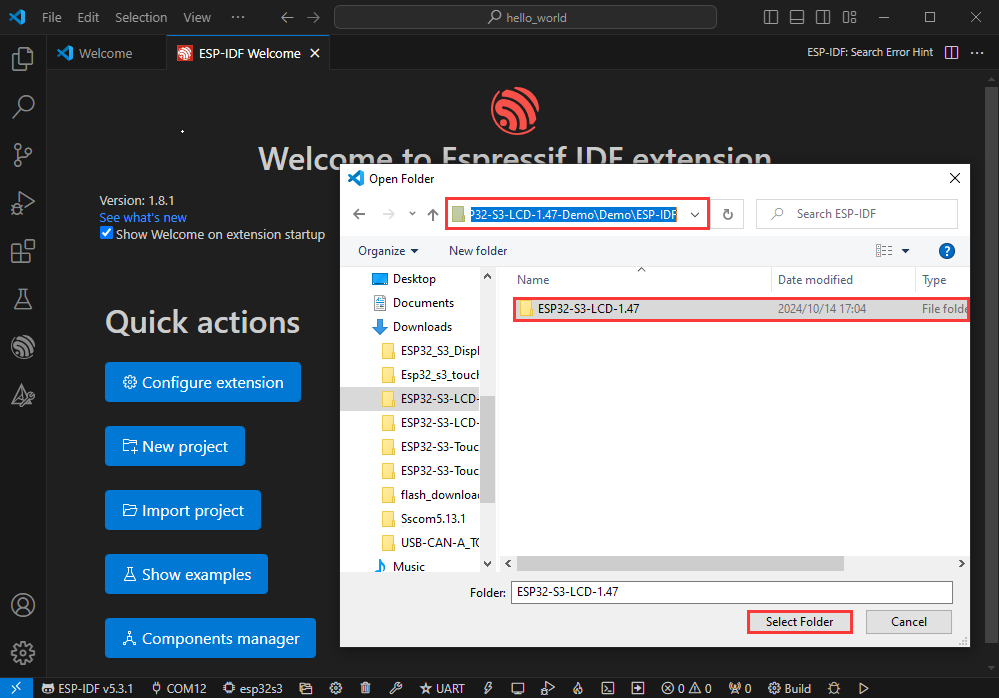This screenshot has height=698, width=999.
Task: Click the blue help icon in dialog
Action: pyautogui.click(x=946, y=251)
